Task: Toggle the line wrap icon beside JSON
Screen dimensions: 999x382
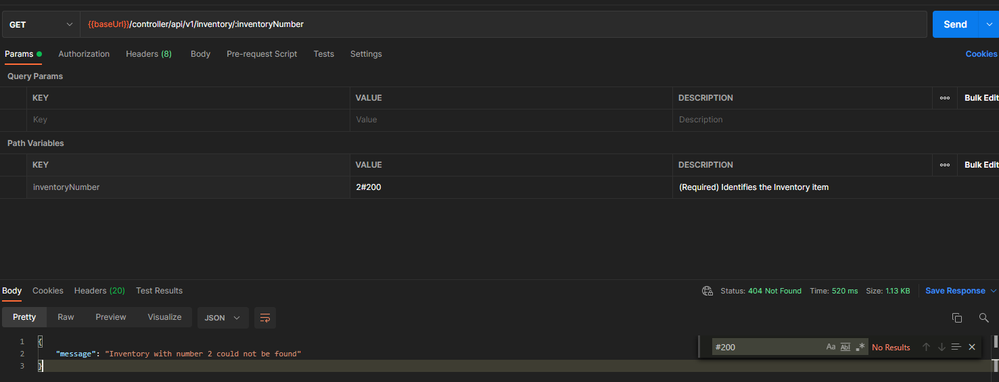Action: tap(265, 317)
